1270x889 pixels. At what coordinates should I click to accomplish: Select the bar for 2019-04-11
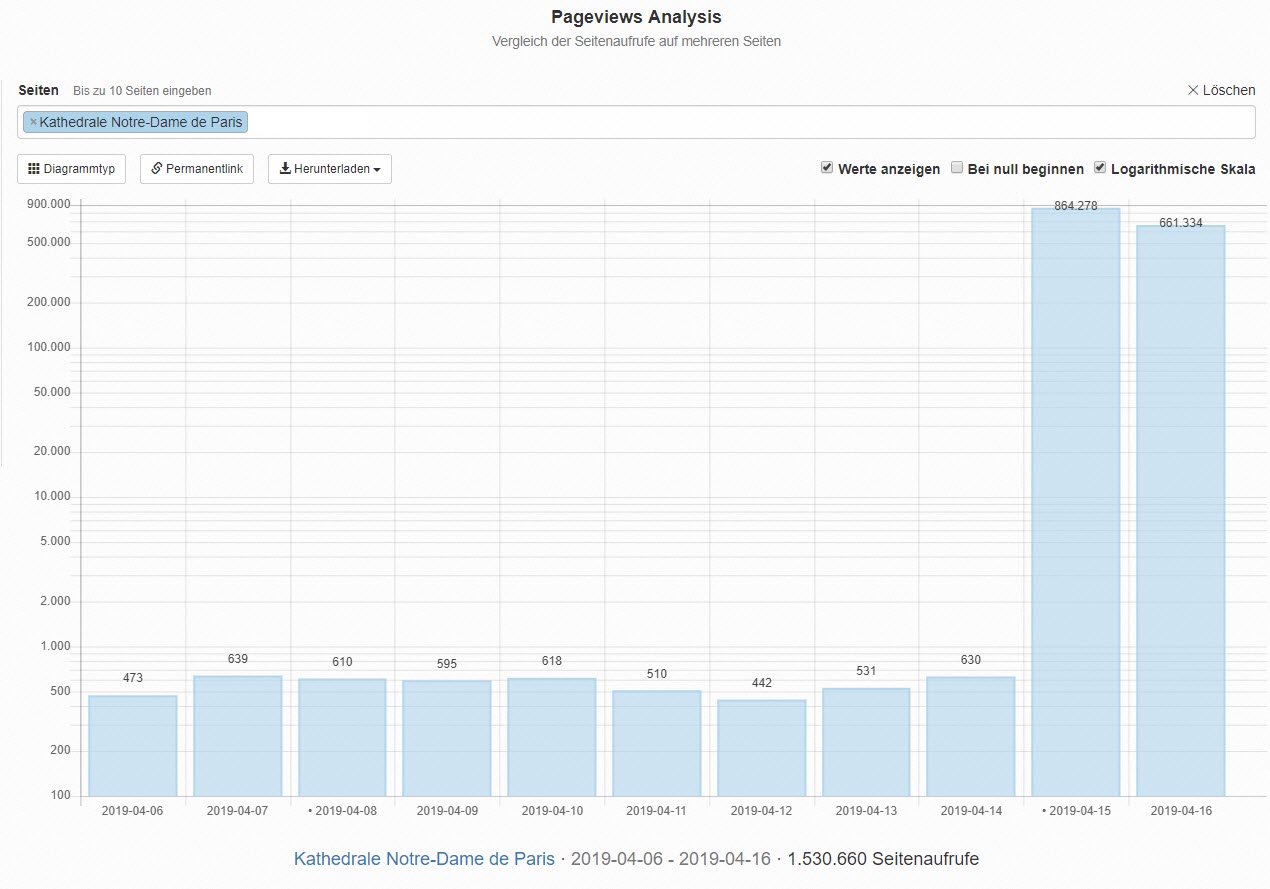coord(657,744)
